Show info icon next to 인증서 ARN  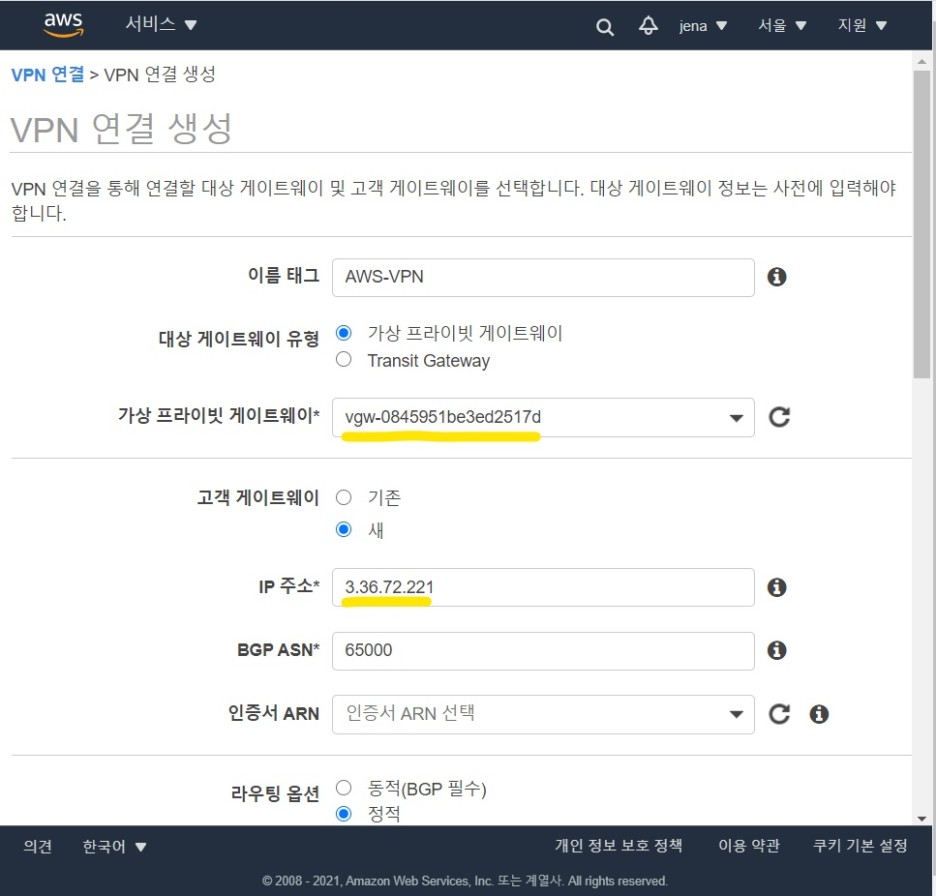tap(819, 714)
